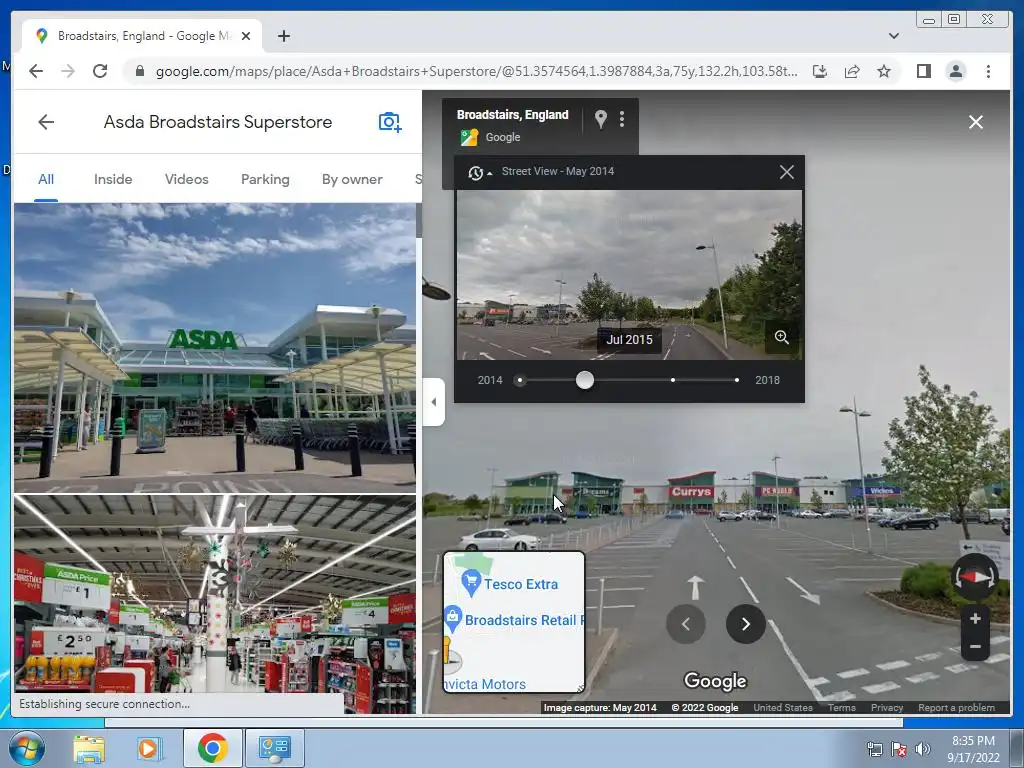
Task: Zoom out Street View with minus button
Action: (975, 647)
